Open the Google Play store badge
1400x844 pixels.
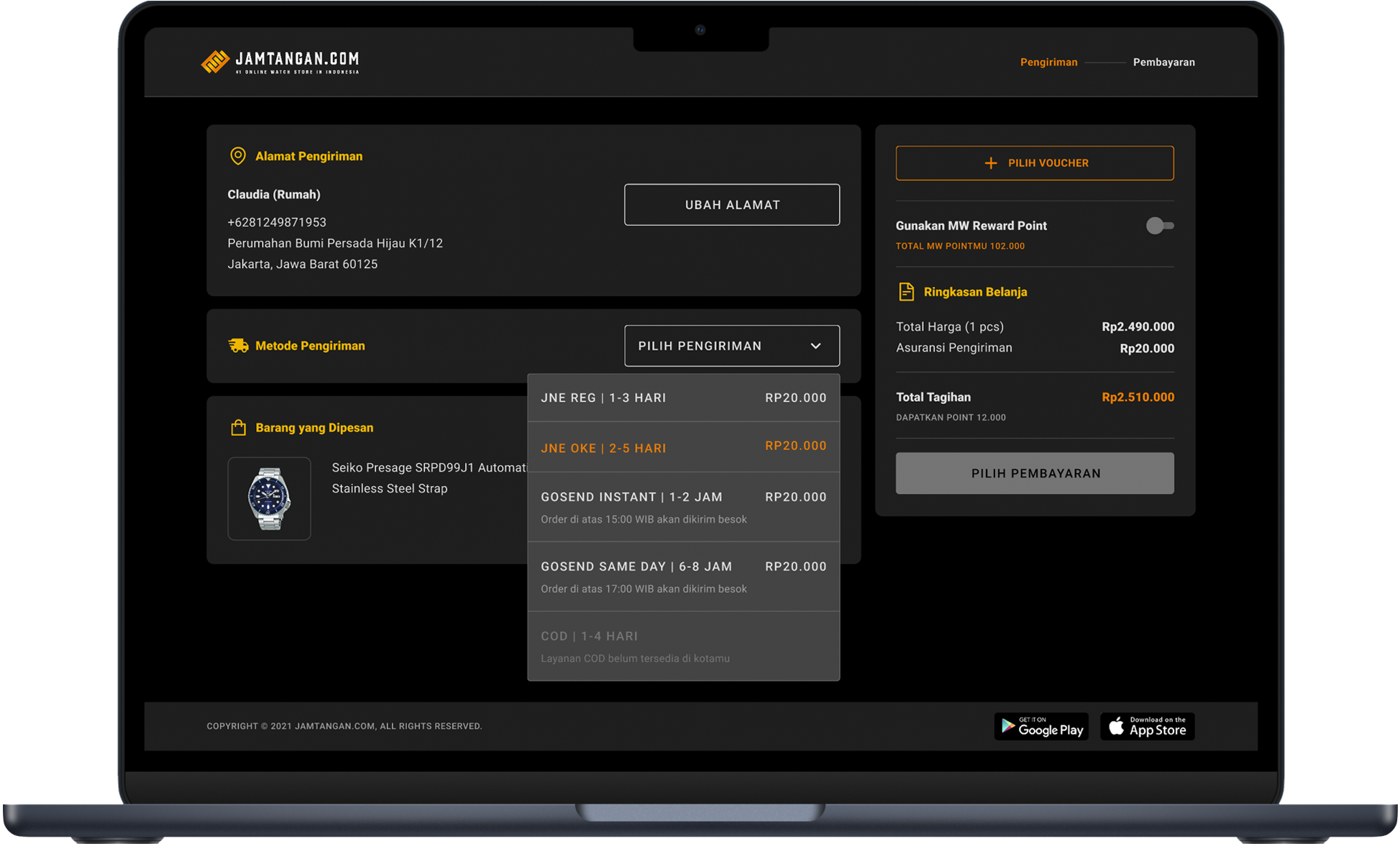(x=1040, y=726)
